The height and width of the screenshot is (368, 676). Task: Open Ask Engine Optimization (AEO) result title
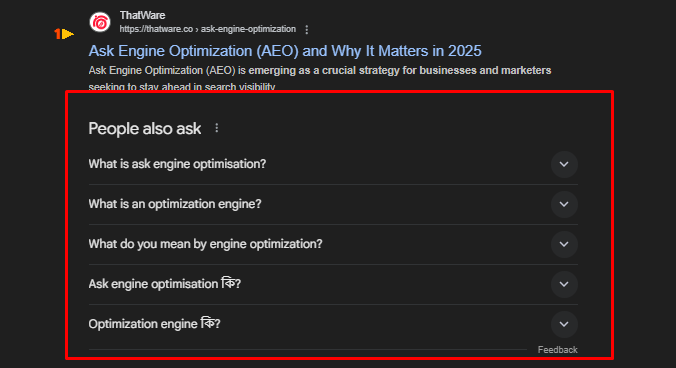tap(285, 51)
